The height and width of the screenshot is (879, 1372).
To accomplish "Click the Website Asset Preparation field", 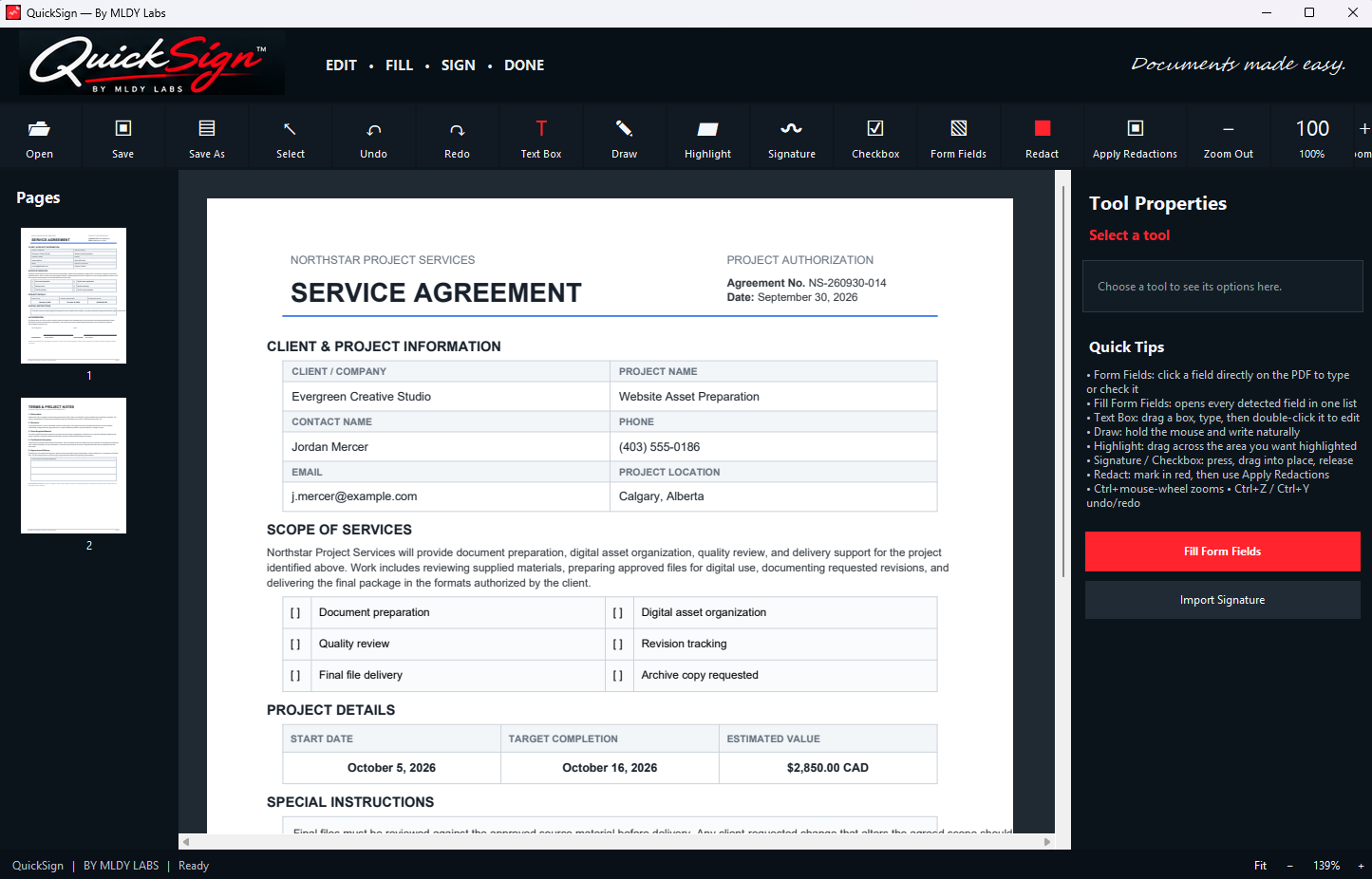I will [773, 397].
